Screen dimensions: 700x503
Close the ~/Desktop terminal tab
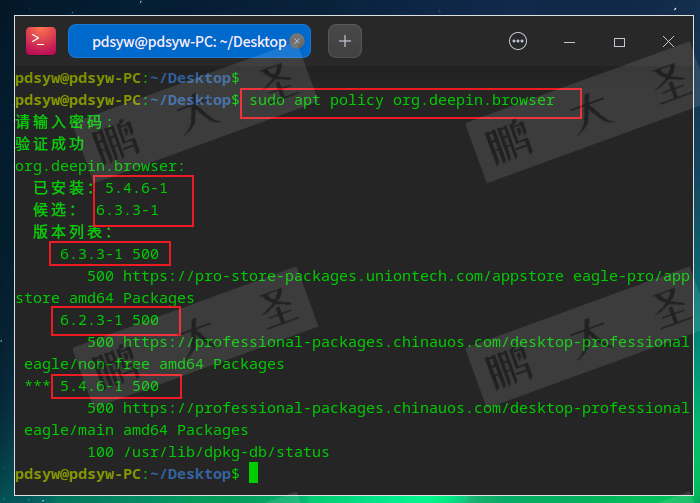pyautogui.click(x=297, y=41)
